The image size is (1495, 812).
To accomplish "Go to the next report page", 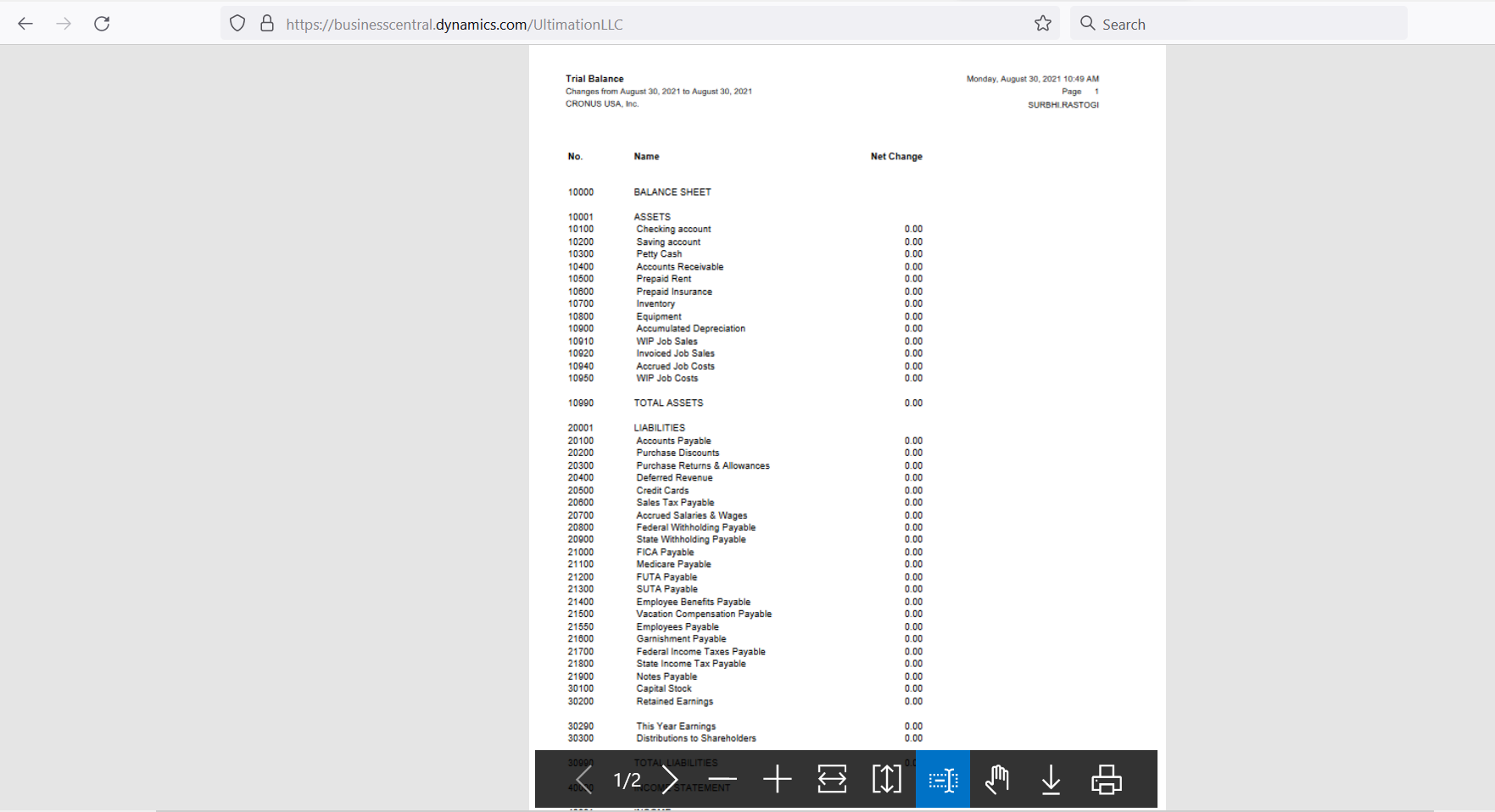I will (670, 779).
